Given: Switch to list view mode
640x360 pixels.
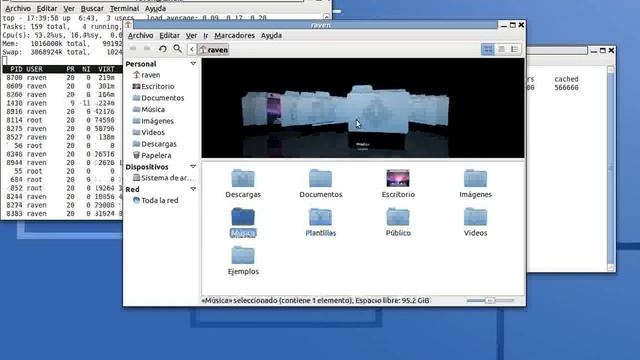Looking at the screenshot, I should click(x=501, y=49).
